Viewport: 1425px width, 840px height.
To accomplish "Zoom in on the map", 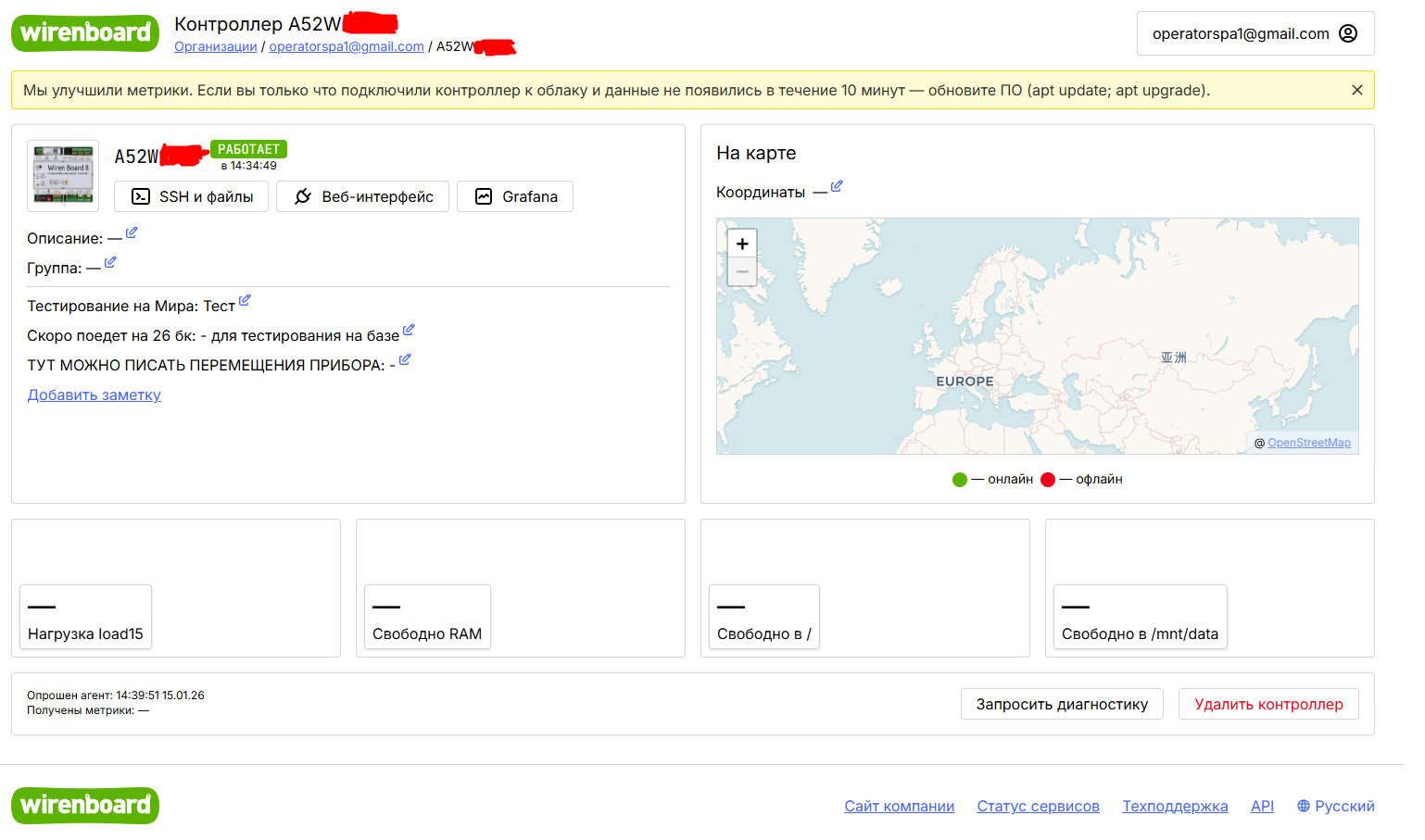I will coord(742,244).
